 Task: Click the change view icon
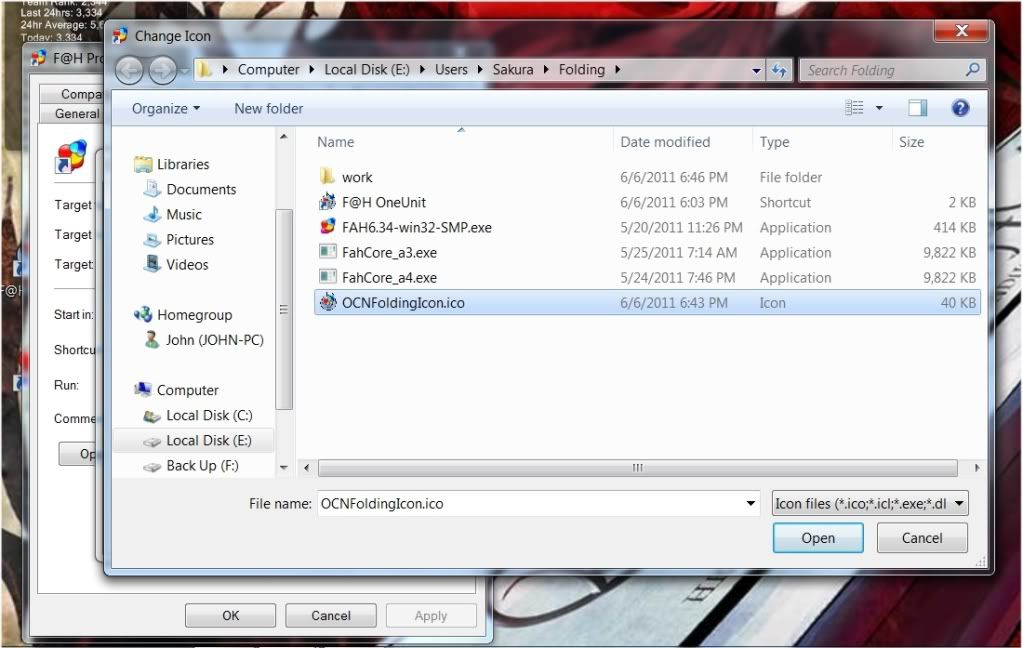(x=854, y=108)
